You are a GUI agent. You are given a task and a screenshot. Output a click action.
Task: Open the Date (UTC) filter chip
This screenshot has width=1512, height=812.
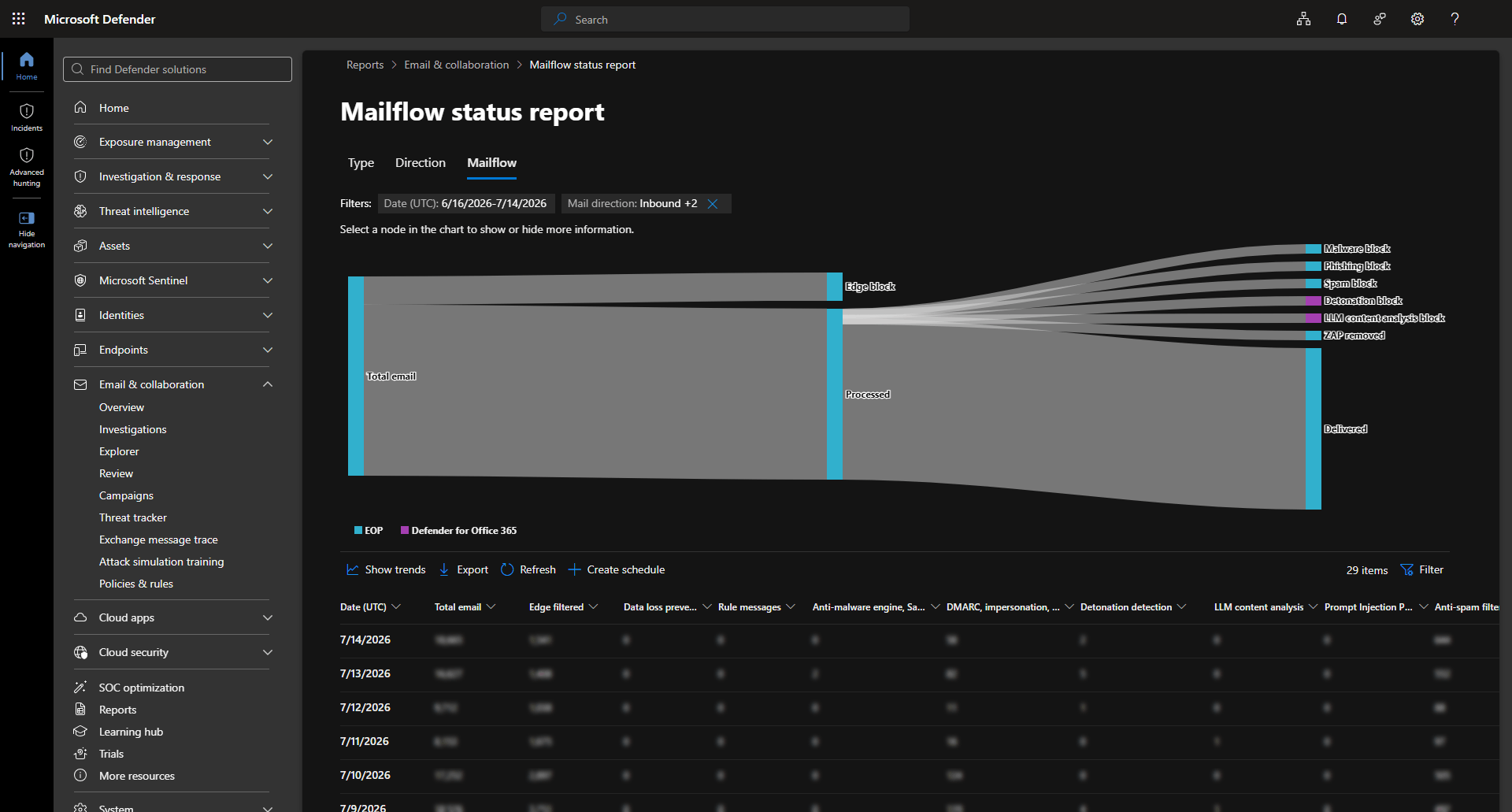[465, 204]
